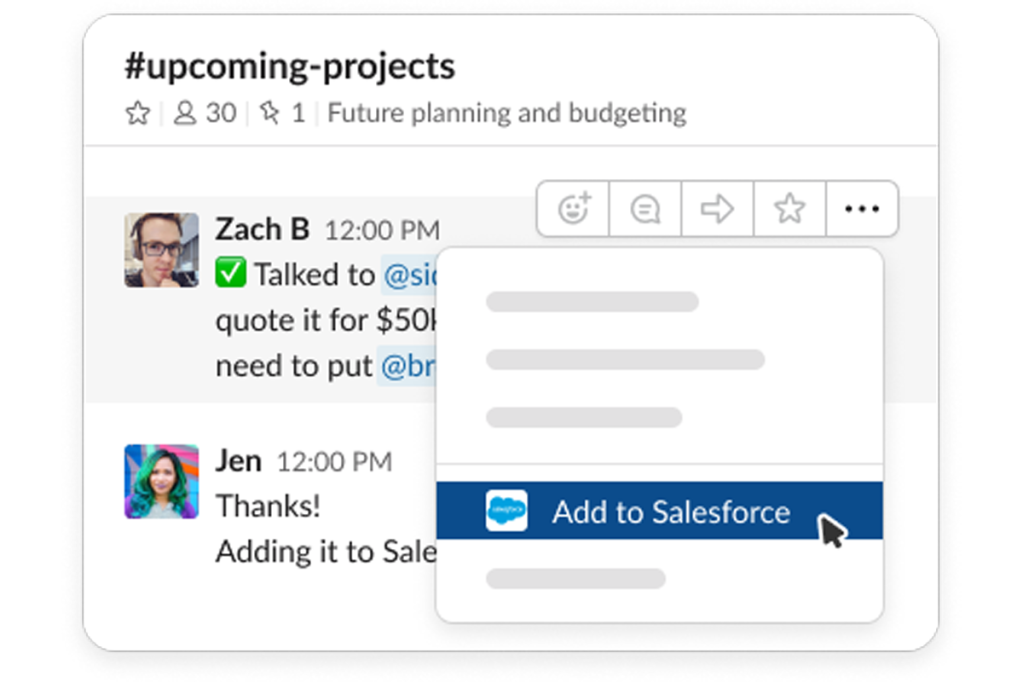This screenshot has width=1023, height=682.
Task: Click the #upcoming-projects channel title
Action: pyautogui.click(x=290, y=67)
